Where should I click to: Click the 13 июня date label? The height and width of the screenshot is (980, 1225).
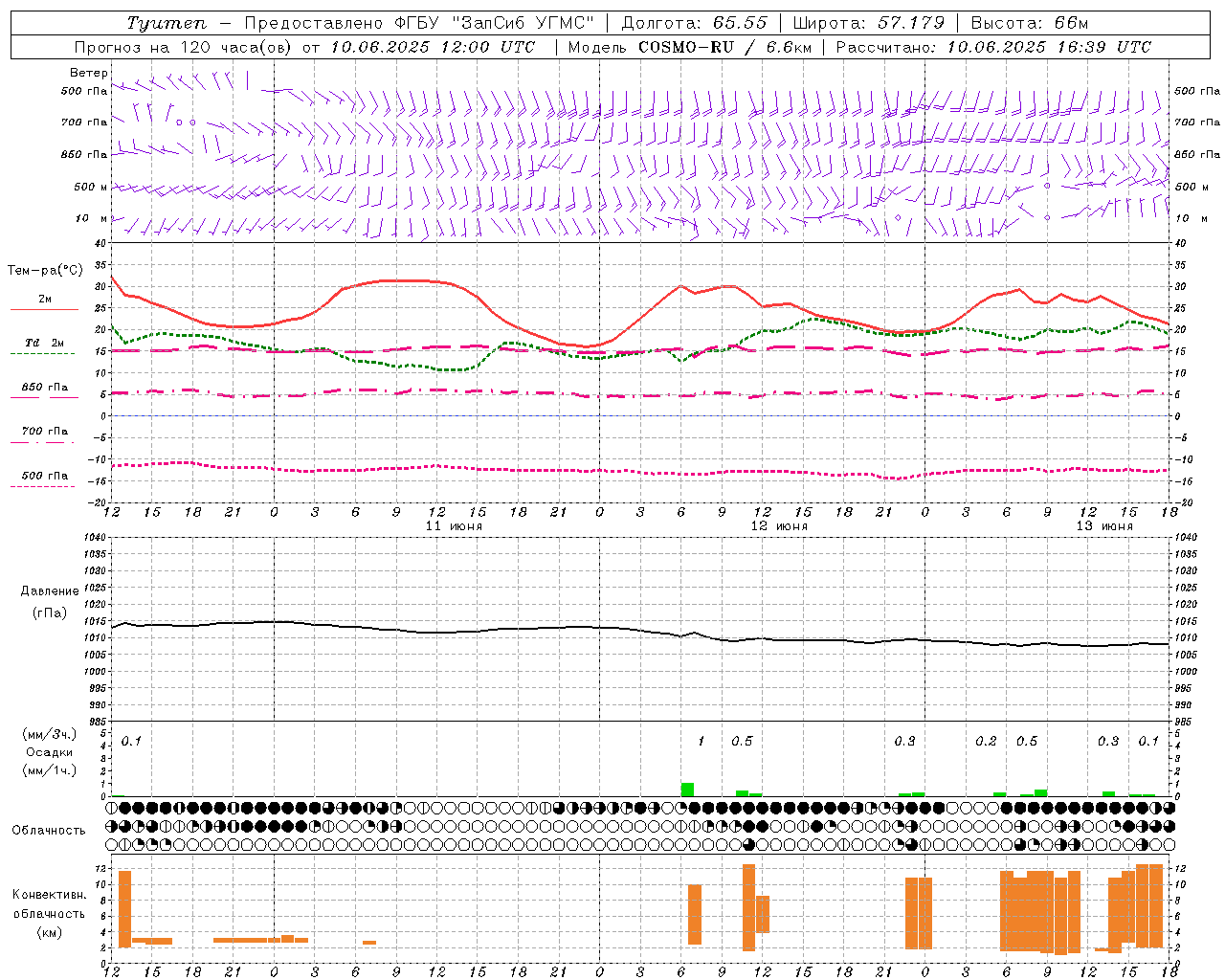(x=1104, y=526)
